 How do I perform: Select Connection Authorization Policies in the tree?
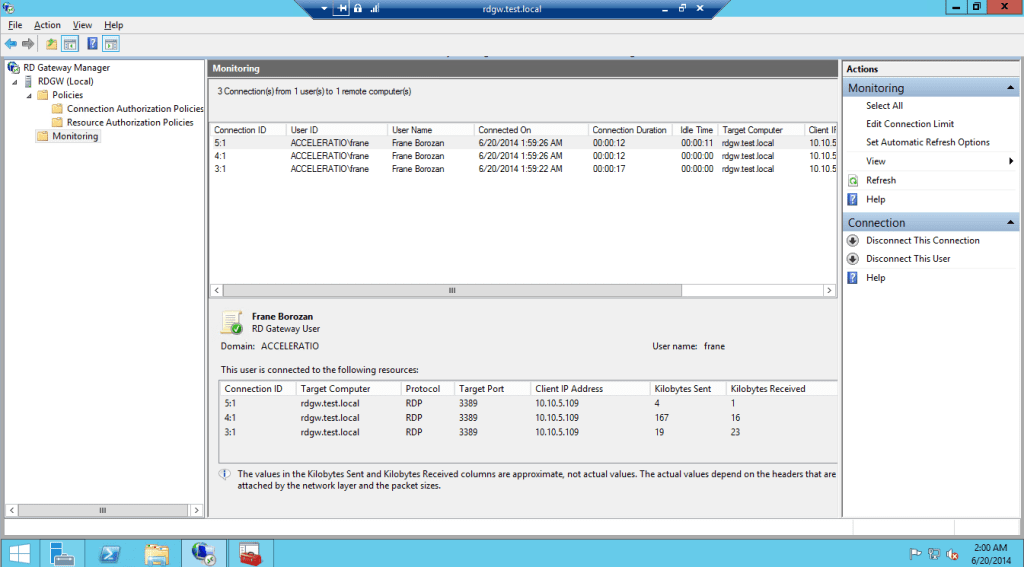pos(135,109)
